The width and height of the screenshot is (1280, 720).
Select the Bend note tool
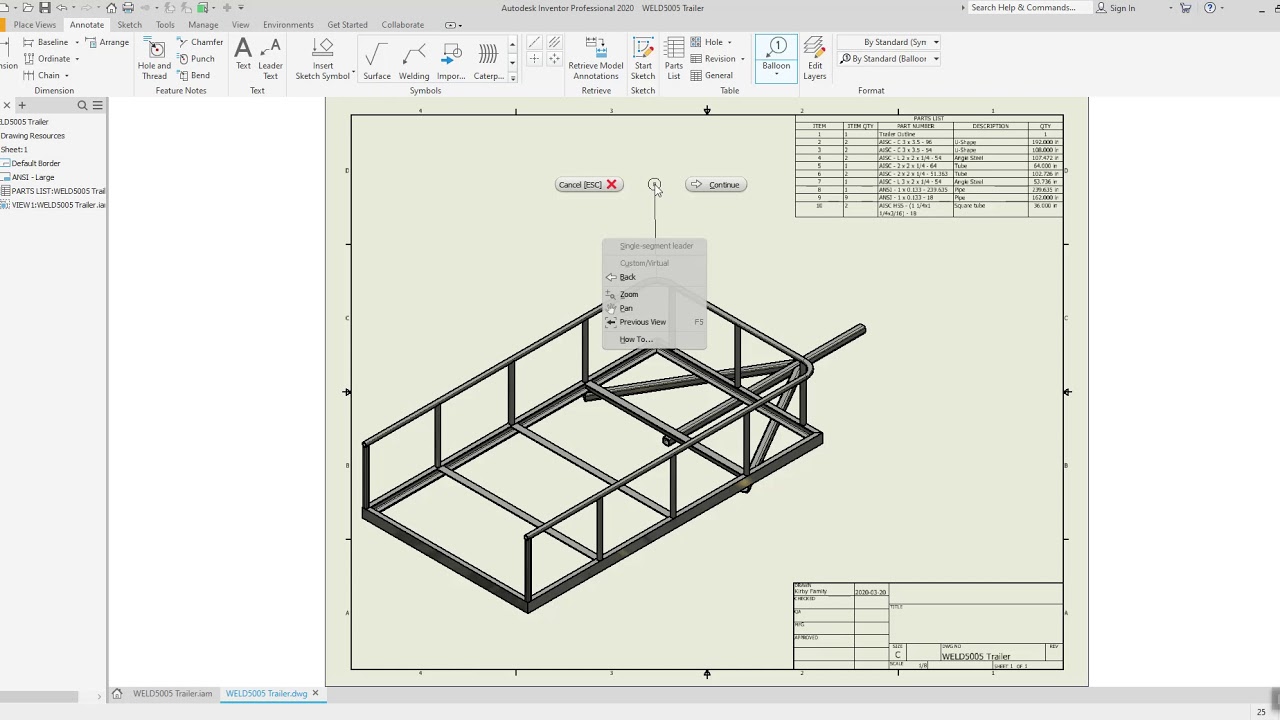pyautogui.click(x=194, y=75)
